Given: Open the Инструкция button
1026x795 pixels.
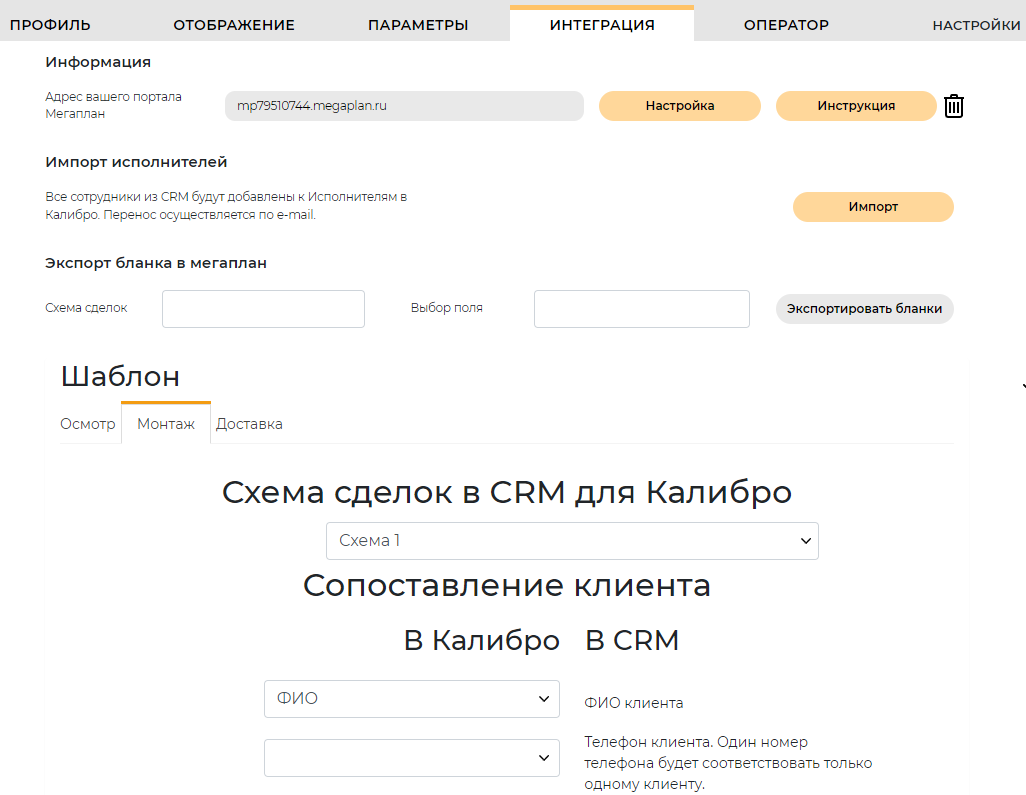Looking at the screenshot, I should (x=856, y=106).
